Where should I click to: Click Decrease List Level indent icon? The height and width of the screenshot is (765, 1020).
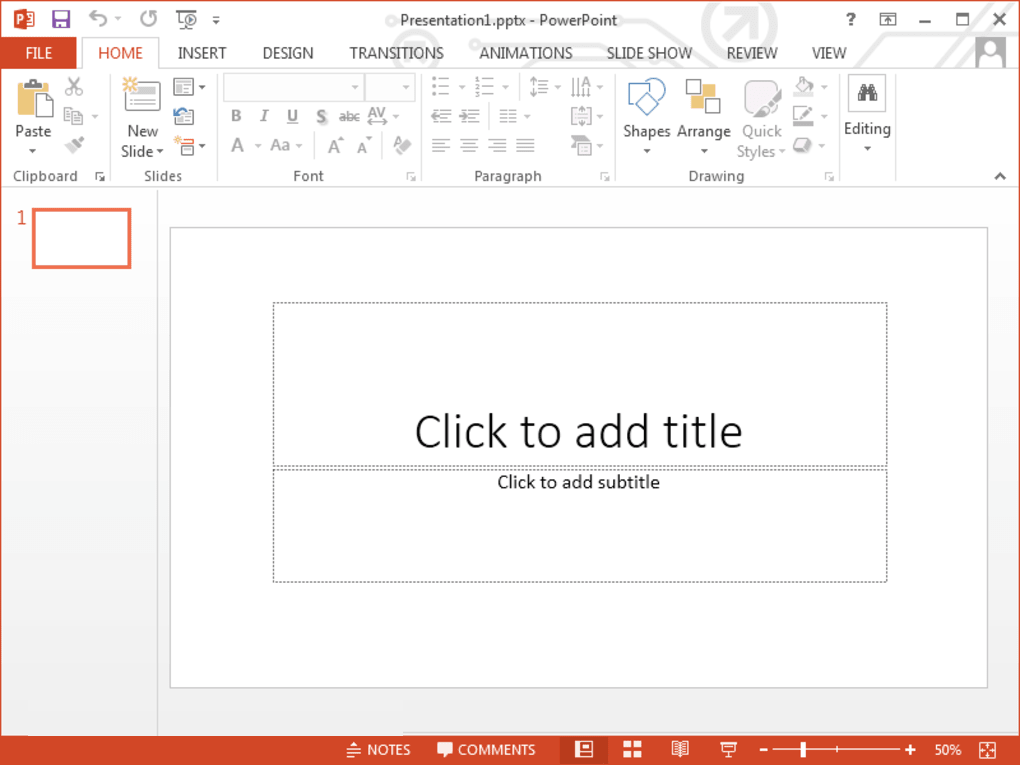[x=441, y=116]
